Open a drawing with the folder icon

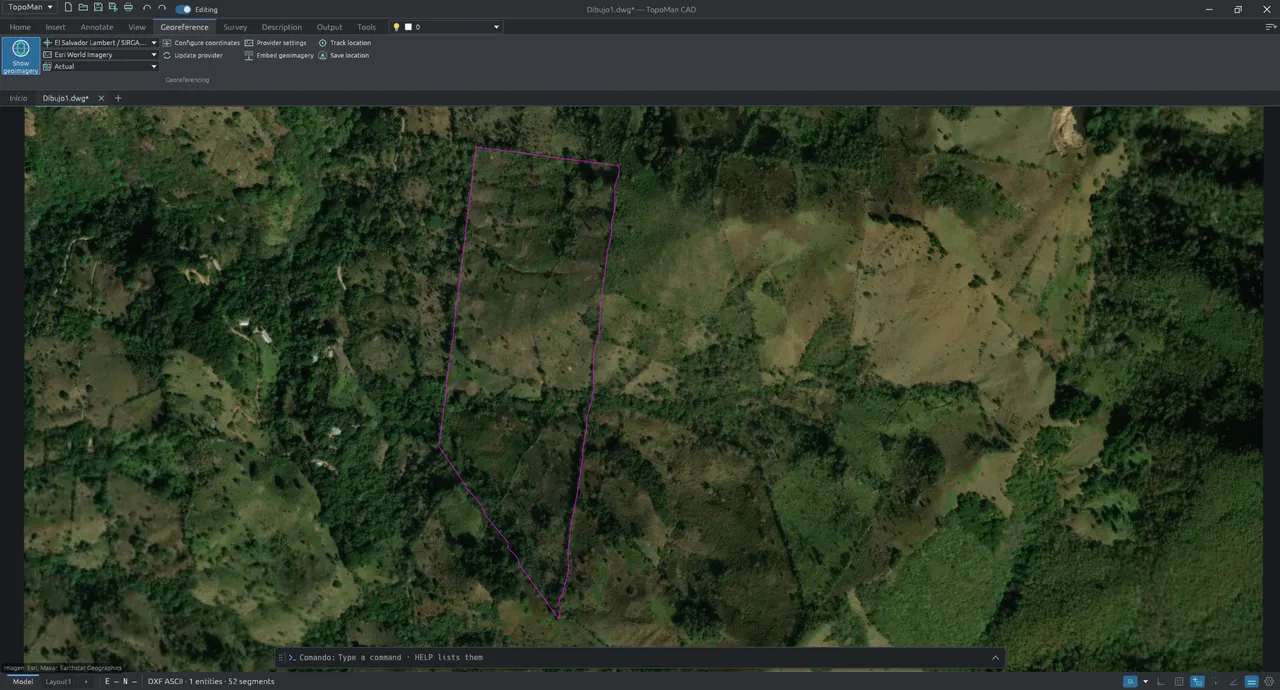pos(83,8)
